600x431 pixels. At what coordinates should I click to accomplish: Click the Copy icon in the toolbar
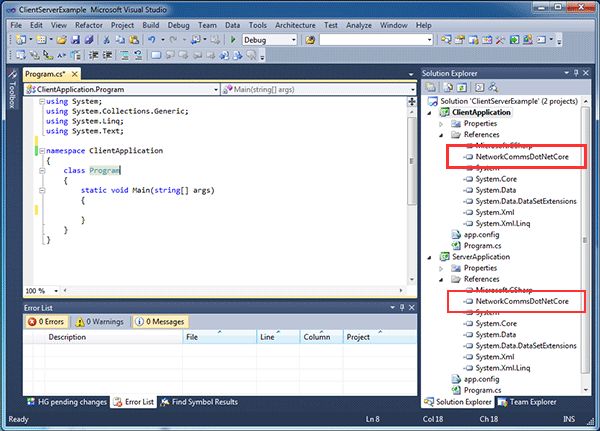click(120, 40)
